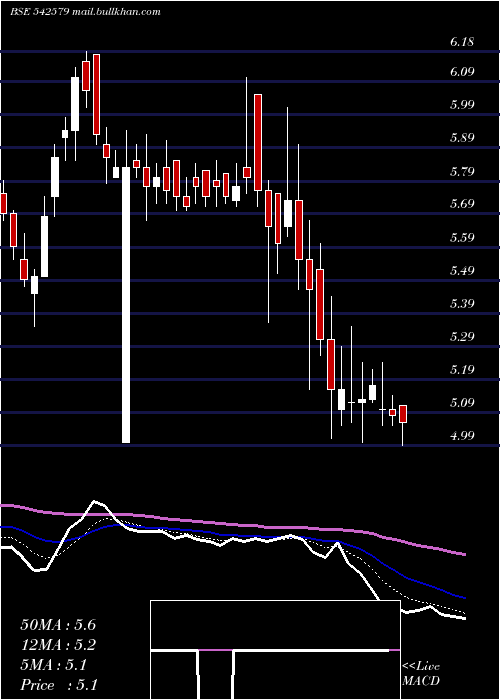The width and height of the screenshot is (500, 700).
Task: Click the 5.99 price level label
Action: coord(462,105)
